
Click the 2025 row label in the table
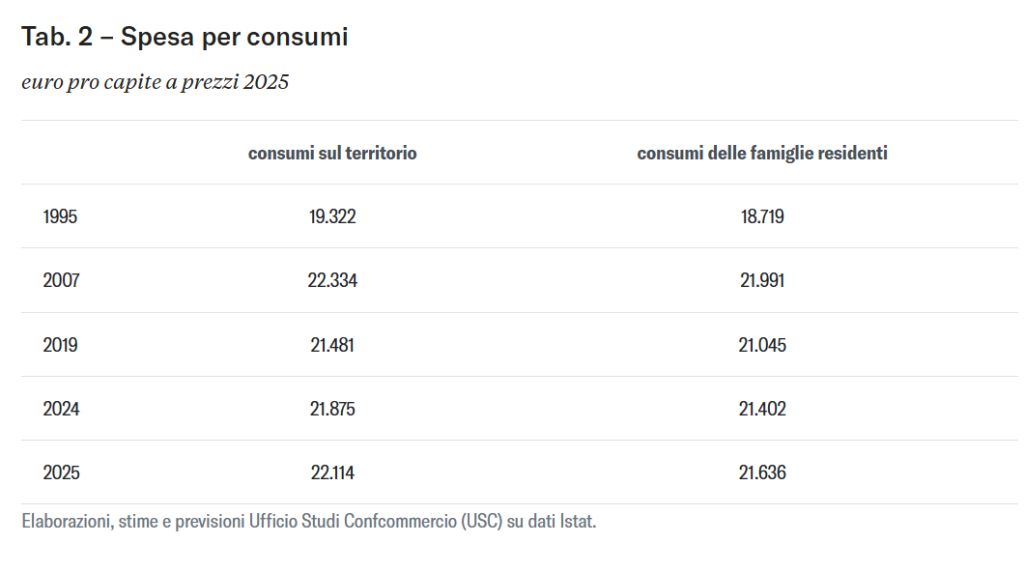point(61,473)
